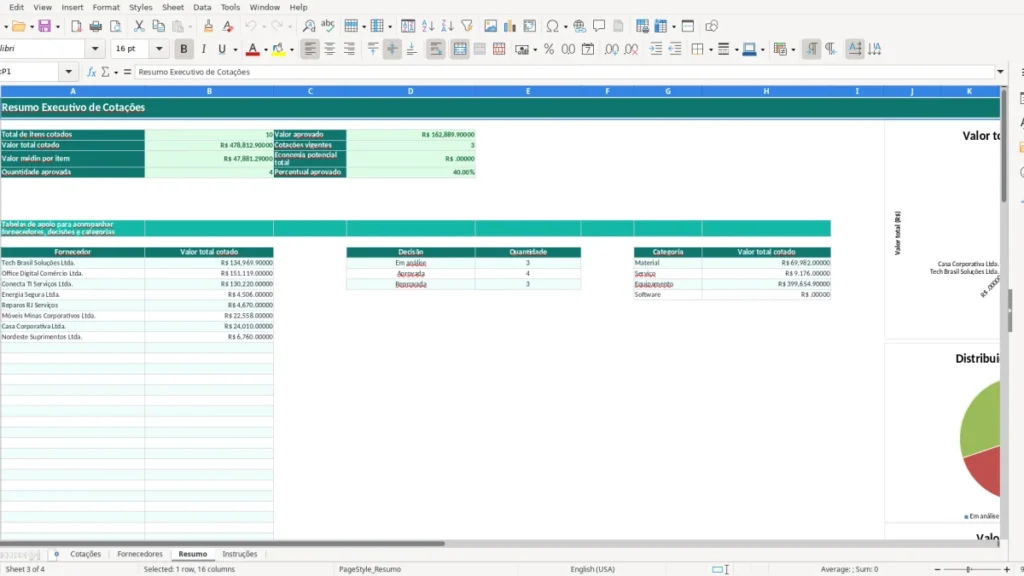The width and height of the screenshot is (1024, 576).
Task: Insert an image from the toolbar
Action: (x=490, y=26)
